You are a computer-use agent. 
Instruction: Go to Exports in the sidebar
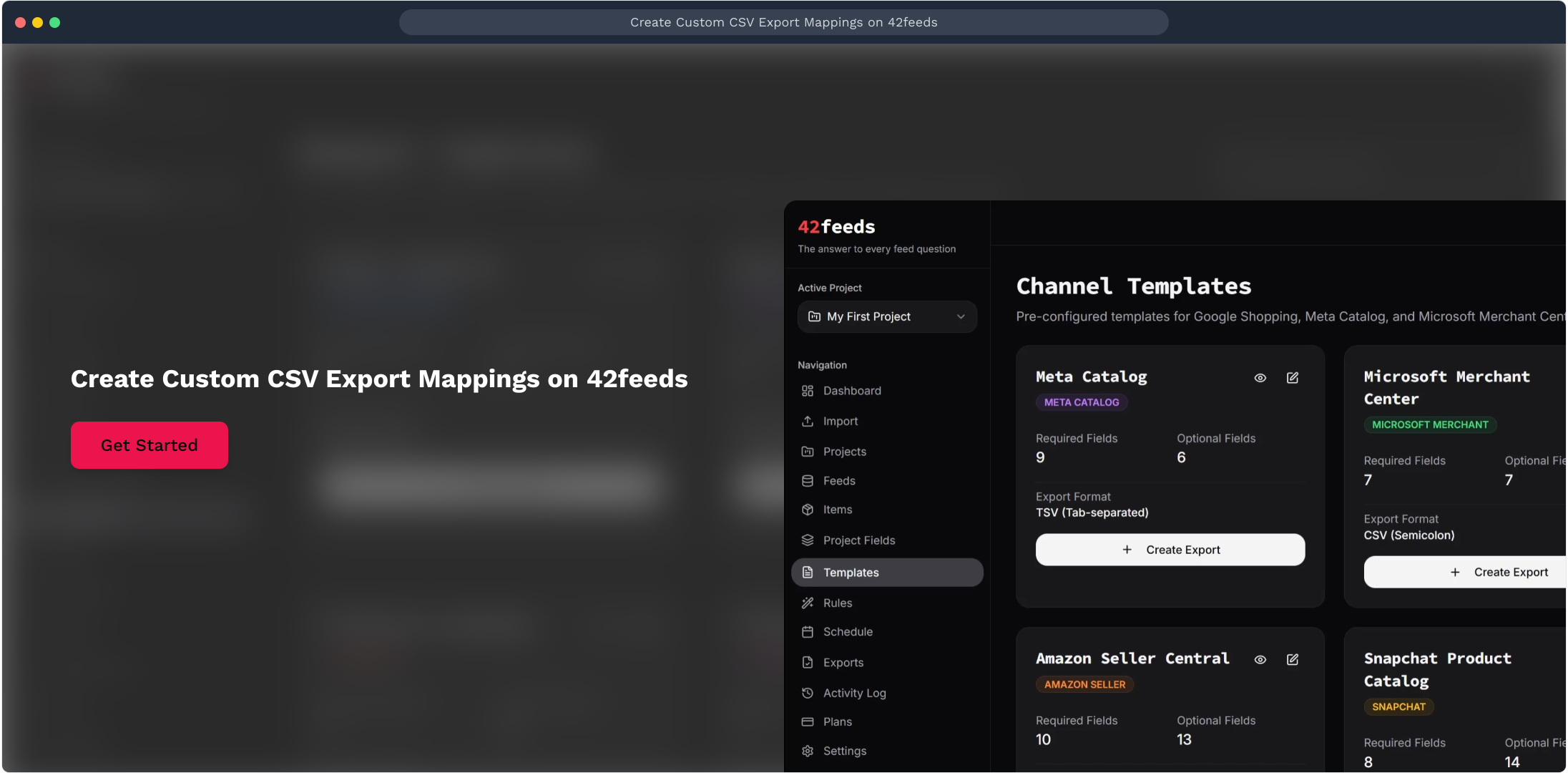tap(843, 663)
